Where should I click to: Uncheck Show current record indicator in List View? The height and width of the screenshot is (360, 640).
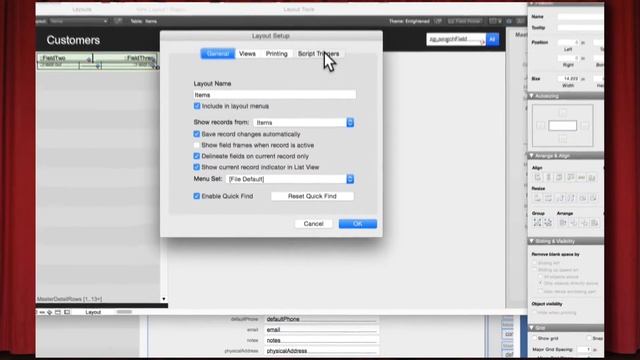pyautogui.click(x=197, y=167)
